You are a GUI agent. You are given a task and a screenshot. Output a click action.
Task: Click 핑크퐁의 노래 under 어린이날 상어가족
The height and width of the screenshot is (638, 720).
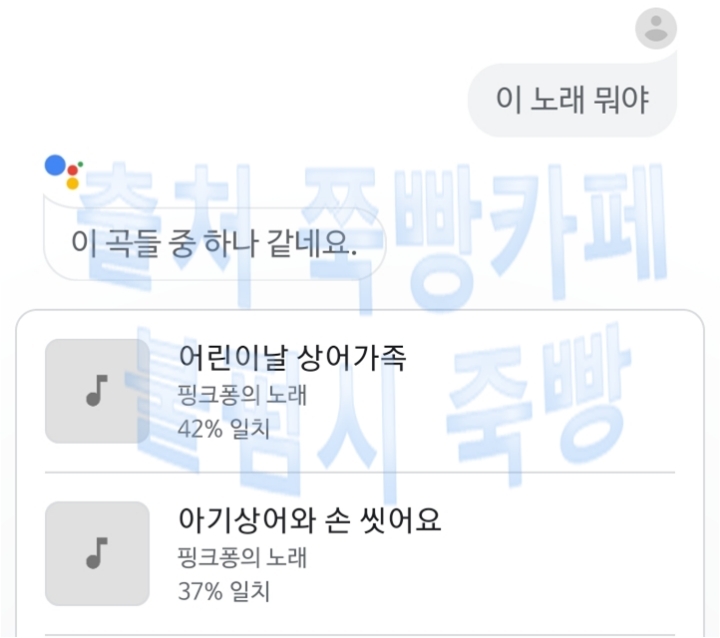pyautogui.click(x=242, y=394)
